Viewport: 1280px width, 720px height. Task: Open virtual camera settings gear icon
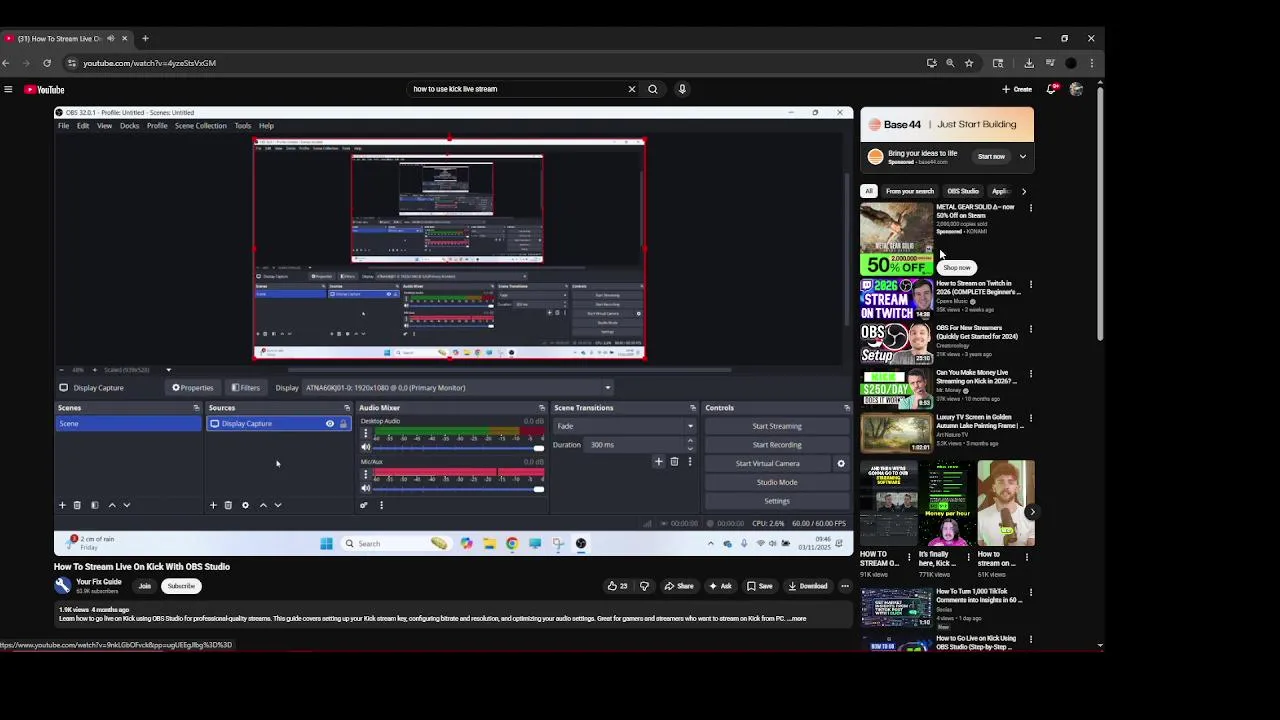[841, 463]
